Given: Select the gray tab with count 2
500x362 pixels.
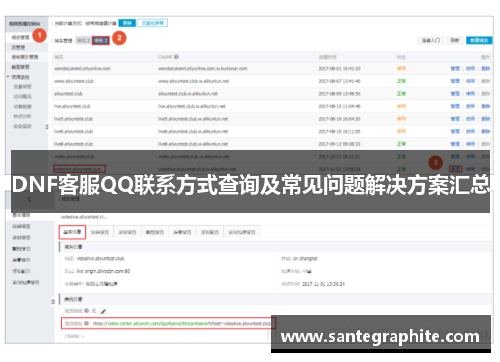Looking at the screenshot, I should (83, 41).
